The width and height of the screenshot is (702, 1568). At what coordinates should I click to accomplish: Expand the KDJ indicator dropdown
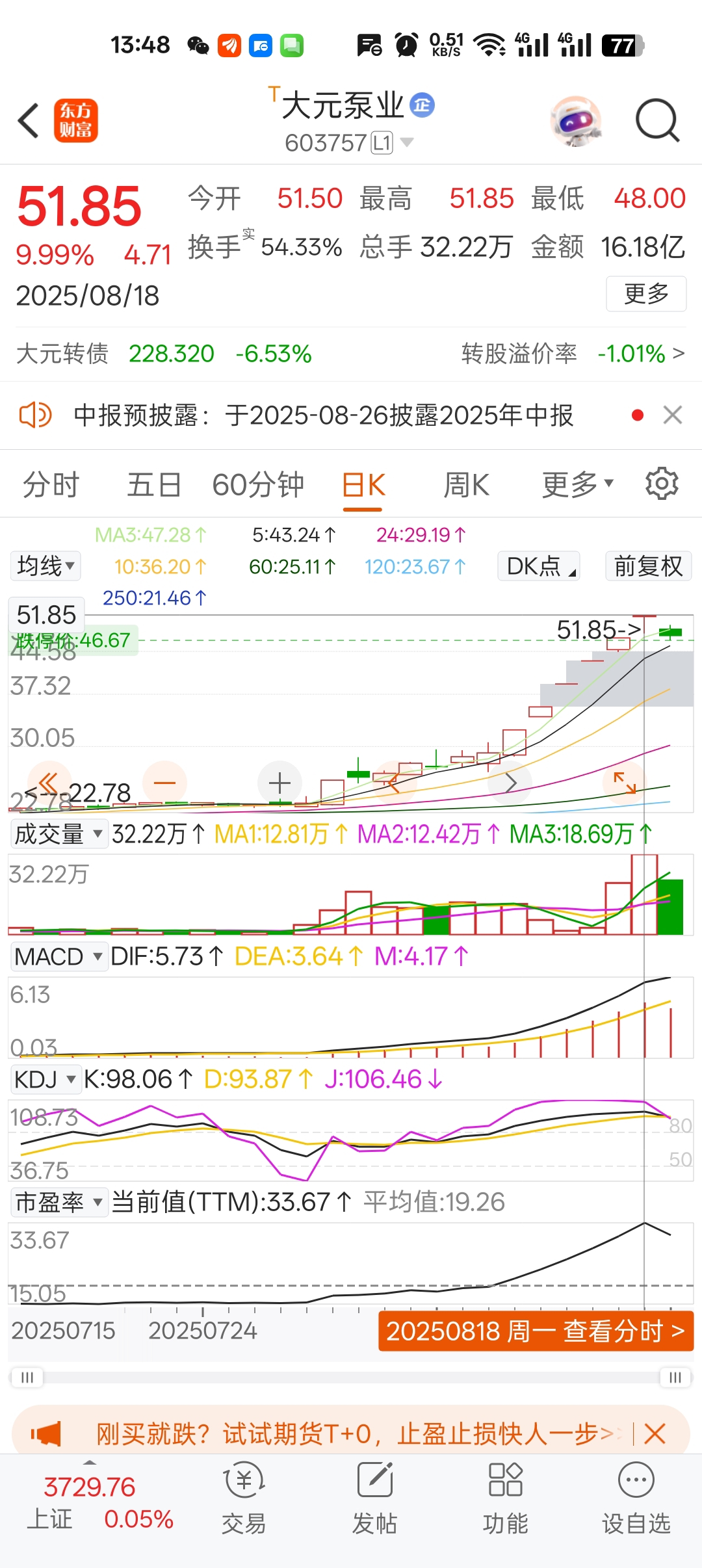coord(45,1079)
